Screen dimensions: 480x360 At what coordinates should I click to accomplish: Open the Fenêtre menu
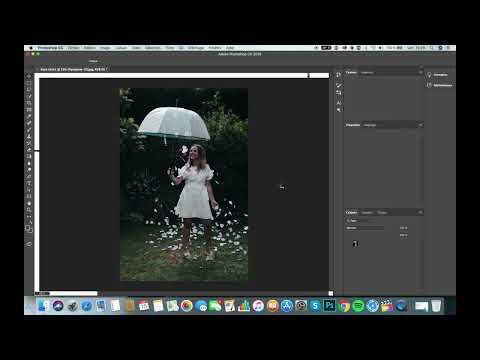pyautogui.click(x=214, y=48)
